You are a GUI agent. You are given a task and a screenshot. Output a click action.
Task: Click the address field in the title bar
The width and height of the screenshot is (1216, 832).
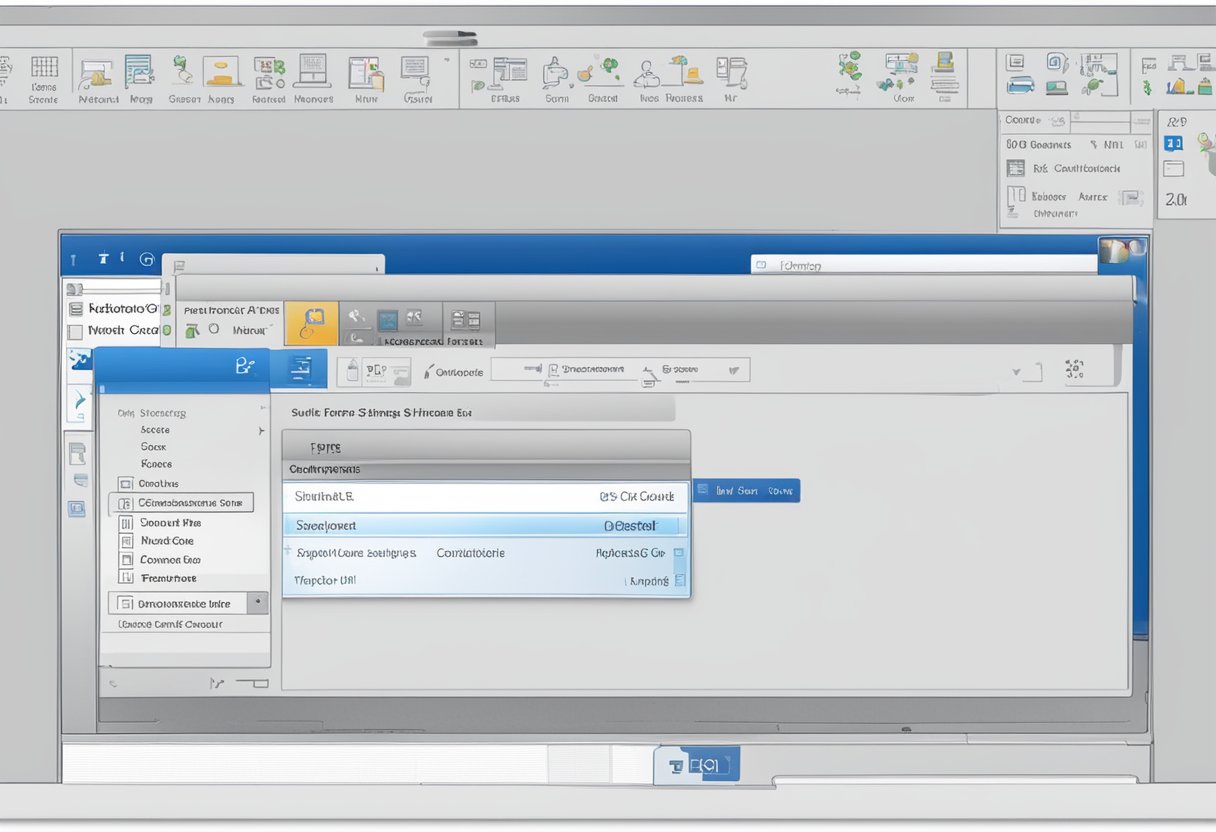click(x=925, y=265)
